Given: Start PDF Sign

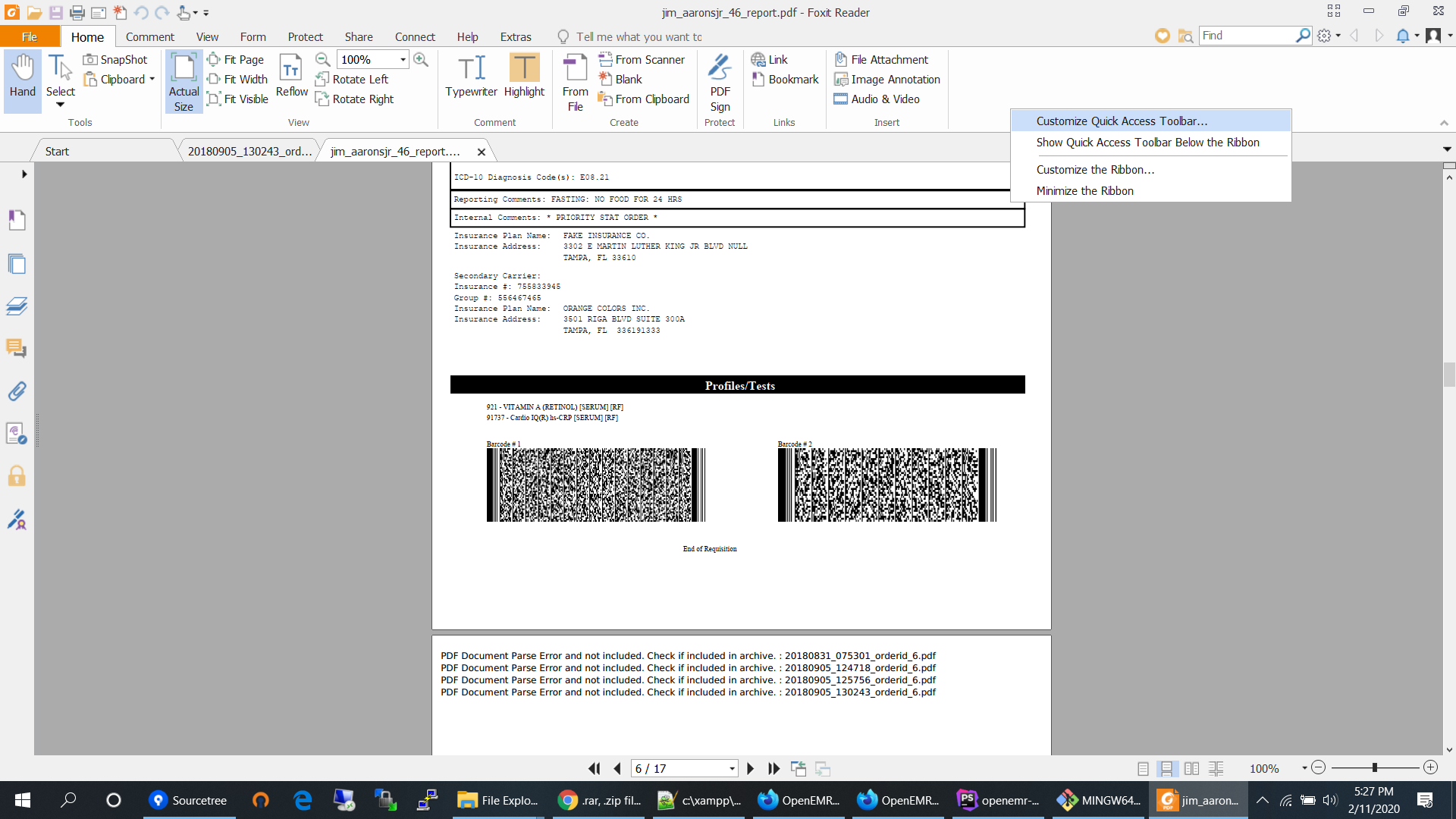Looking at the screenshot, I should [719, 80].
